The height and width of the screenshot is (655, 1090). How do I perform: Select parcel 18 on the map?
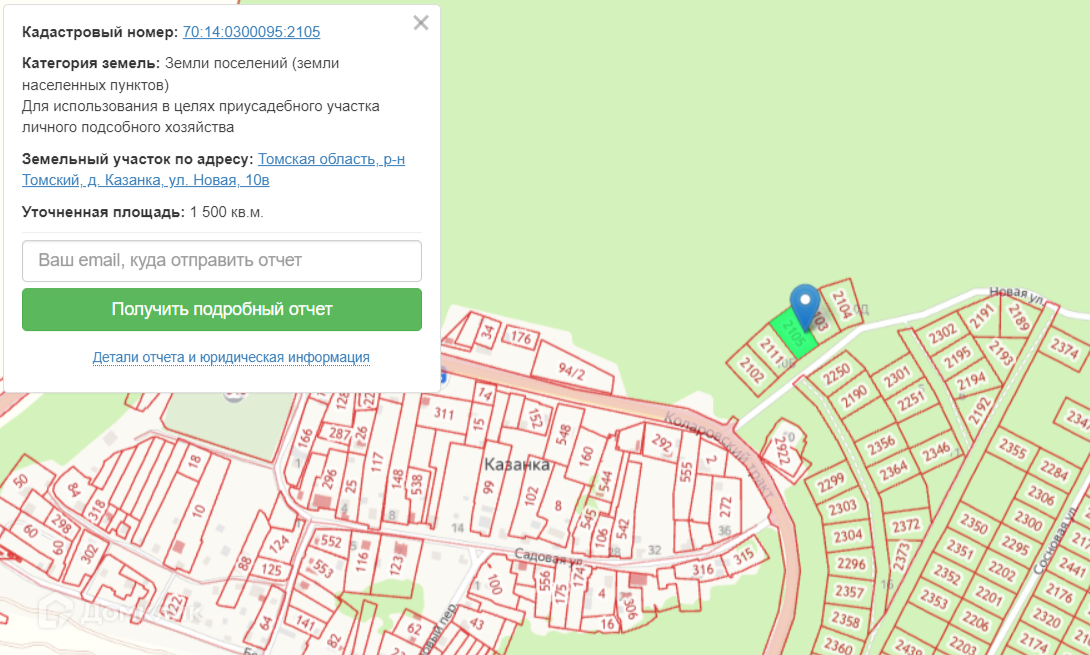(195, 462)
